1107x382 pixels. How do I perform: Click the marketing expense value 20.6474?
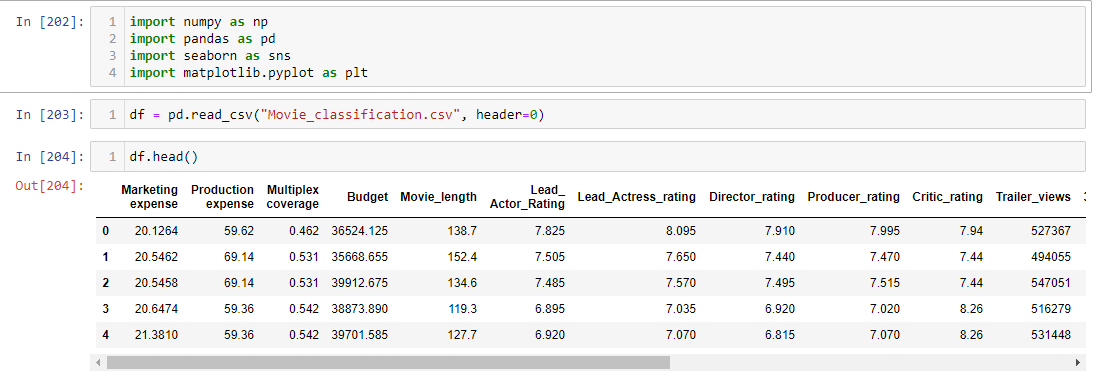(x=156, y=309)
